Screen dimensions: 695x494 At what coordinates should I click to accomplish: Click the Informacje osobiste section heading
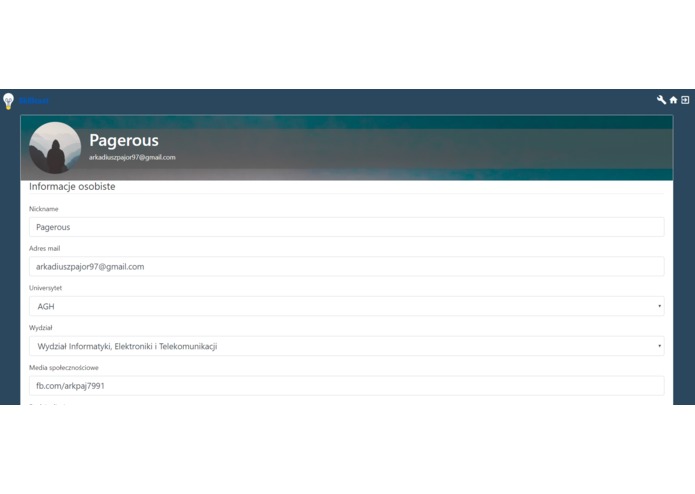pos(72,187)
